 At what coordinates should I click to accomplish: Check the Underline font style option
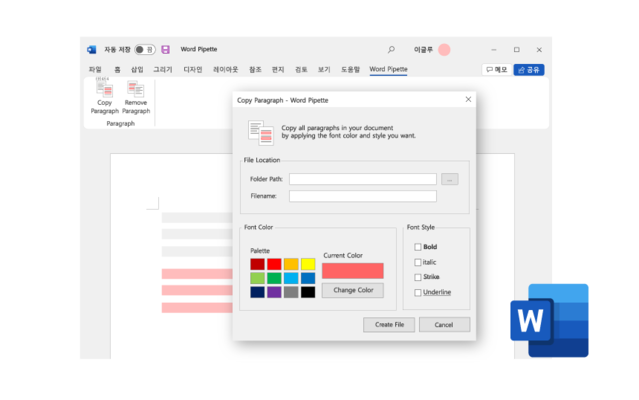(x=418, y=292)
